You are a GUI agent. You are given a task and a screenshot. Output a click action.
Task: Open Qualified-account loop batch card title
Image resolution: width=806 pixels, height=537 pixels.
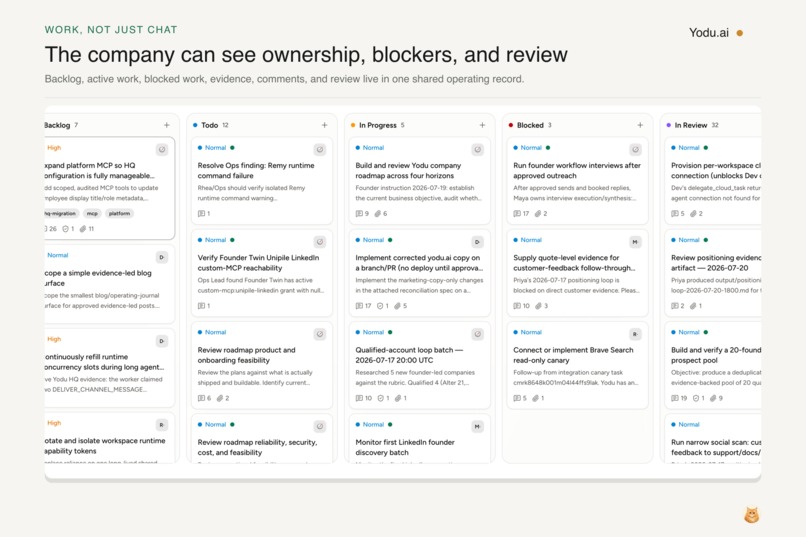point(409,355)
